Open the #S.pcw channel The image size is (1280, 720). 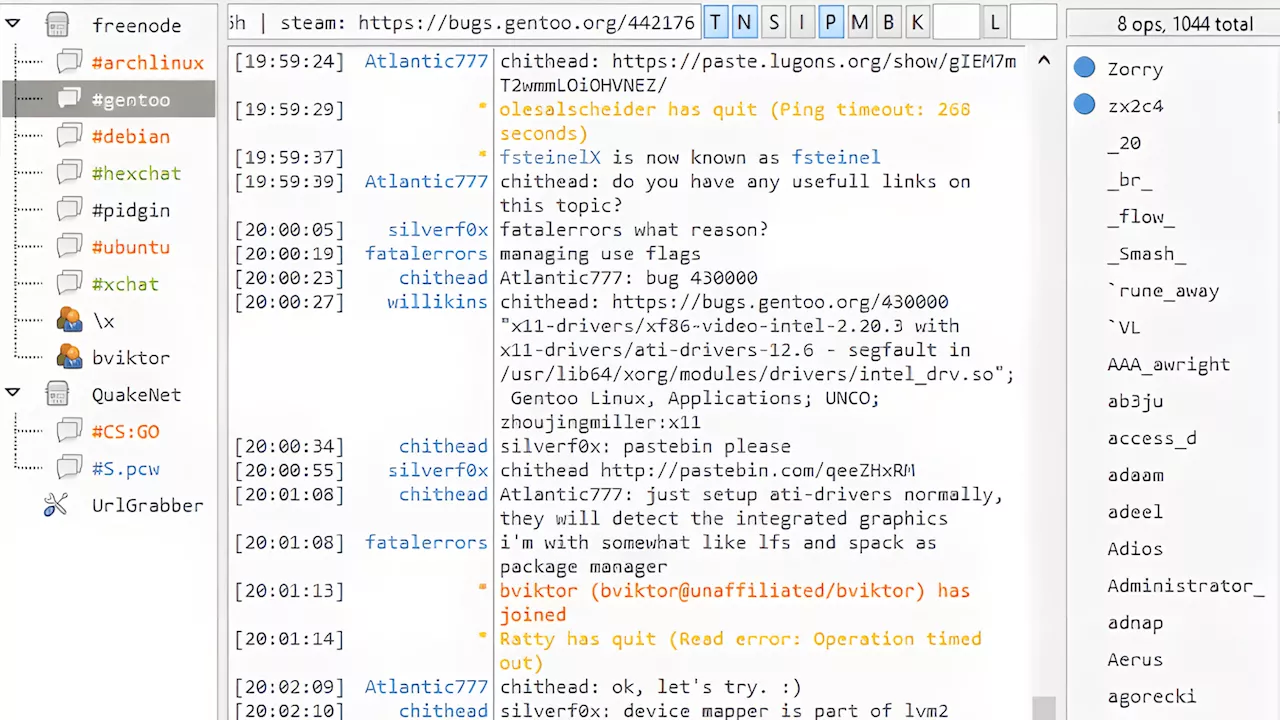[x=126, y=468]
